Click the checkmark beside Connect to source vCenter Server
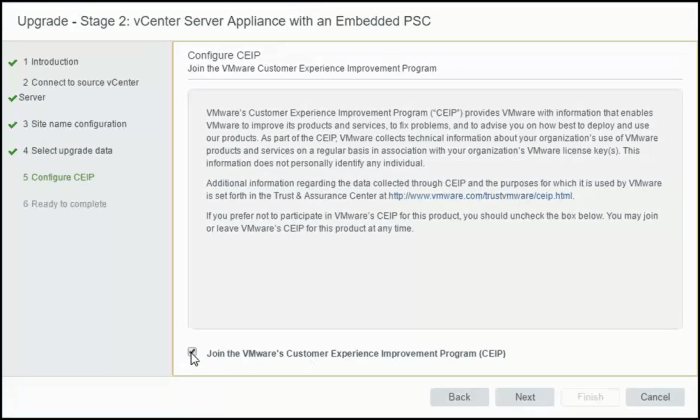 point(12,98)
